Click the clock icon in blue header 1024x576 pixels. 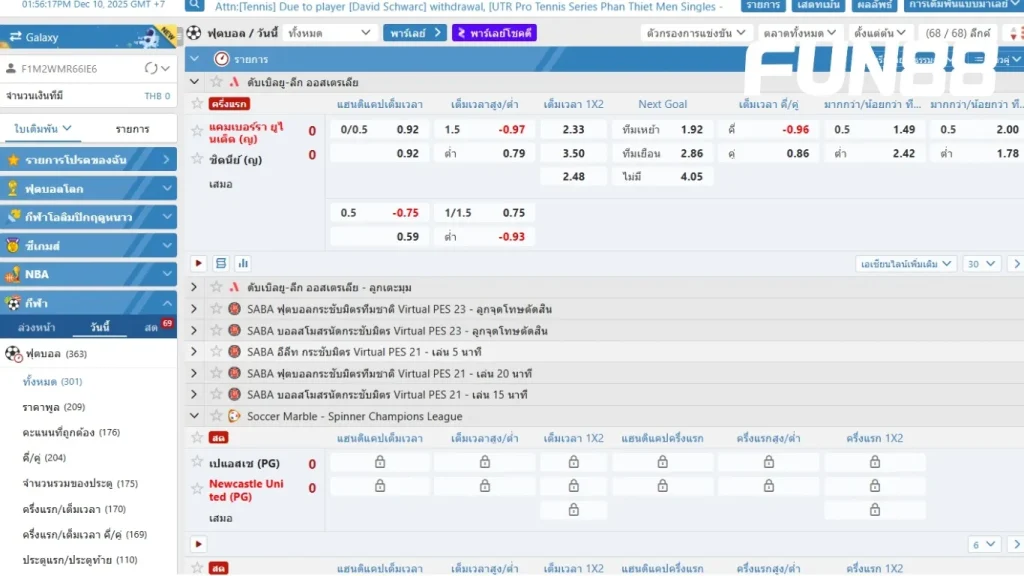coord(221,59)
